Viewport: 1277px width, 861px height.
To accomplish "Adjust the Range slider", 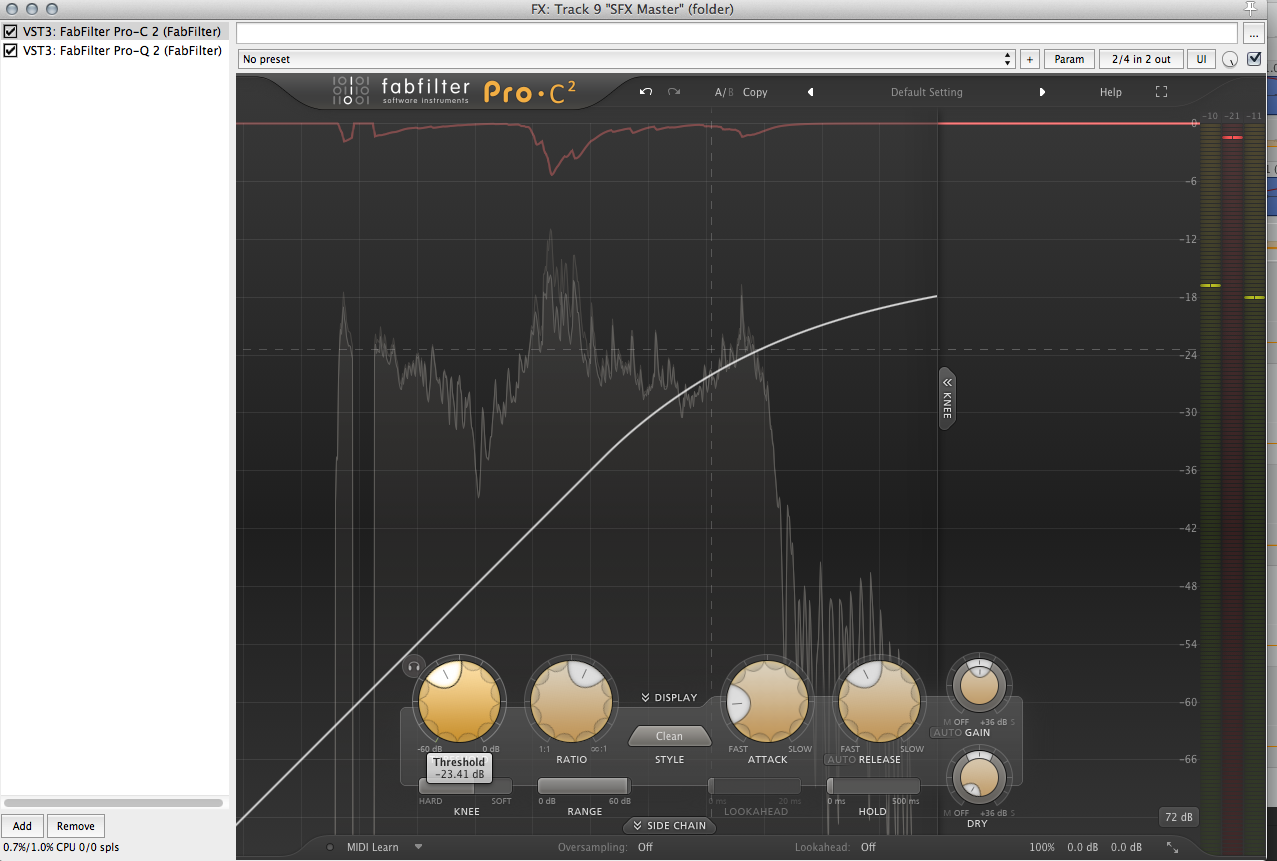I will click(585, 786).
